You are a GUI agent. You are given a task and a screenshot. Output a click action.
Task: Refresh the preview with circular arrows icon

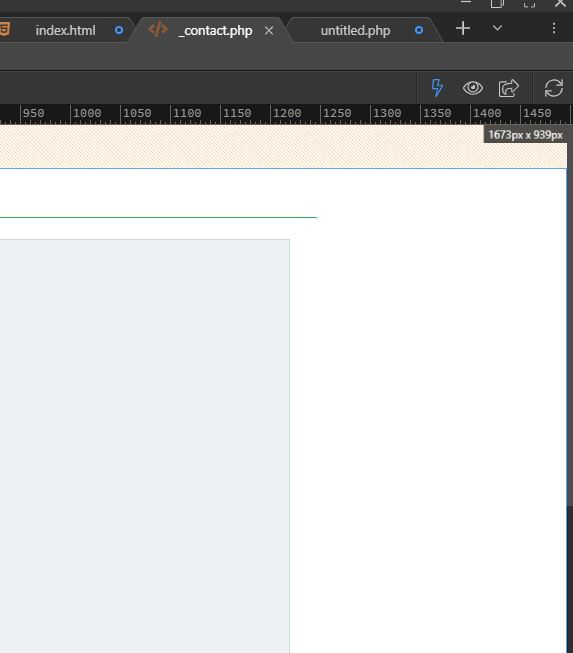[553, 88]
